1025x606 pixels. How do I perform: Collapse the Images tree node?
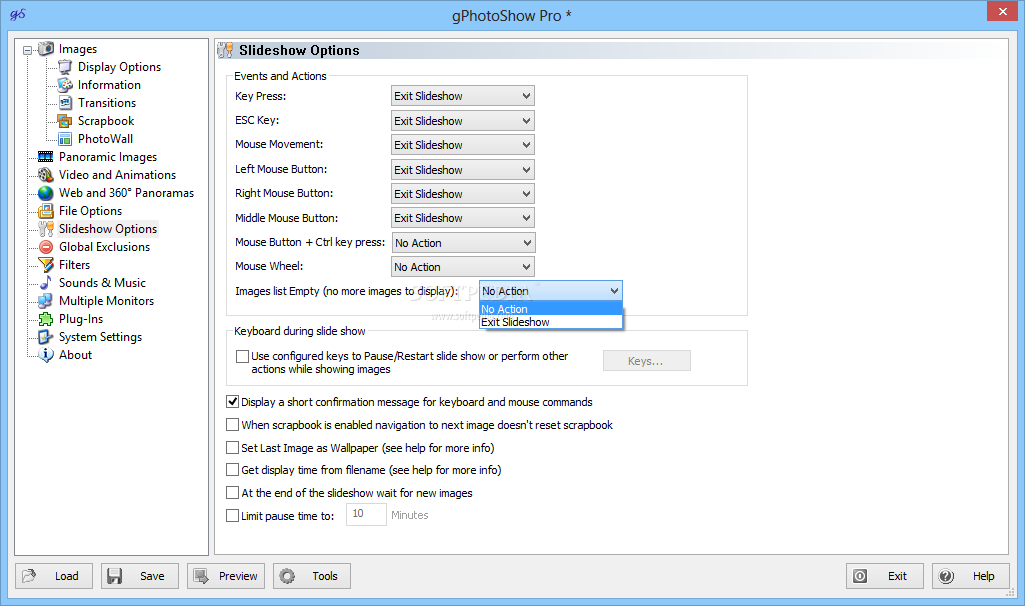pyautogui.click(x=27, y=50)
